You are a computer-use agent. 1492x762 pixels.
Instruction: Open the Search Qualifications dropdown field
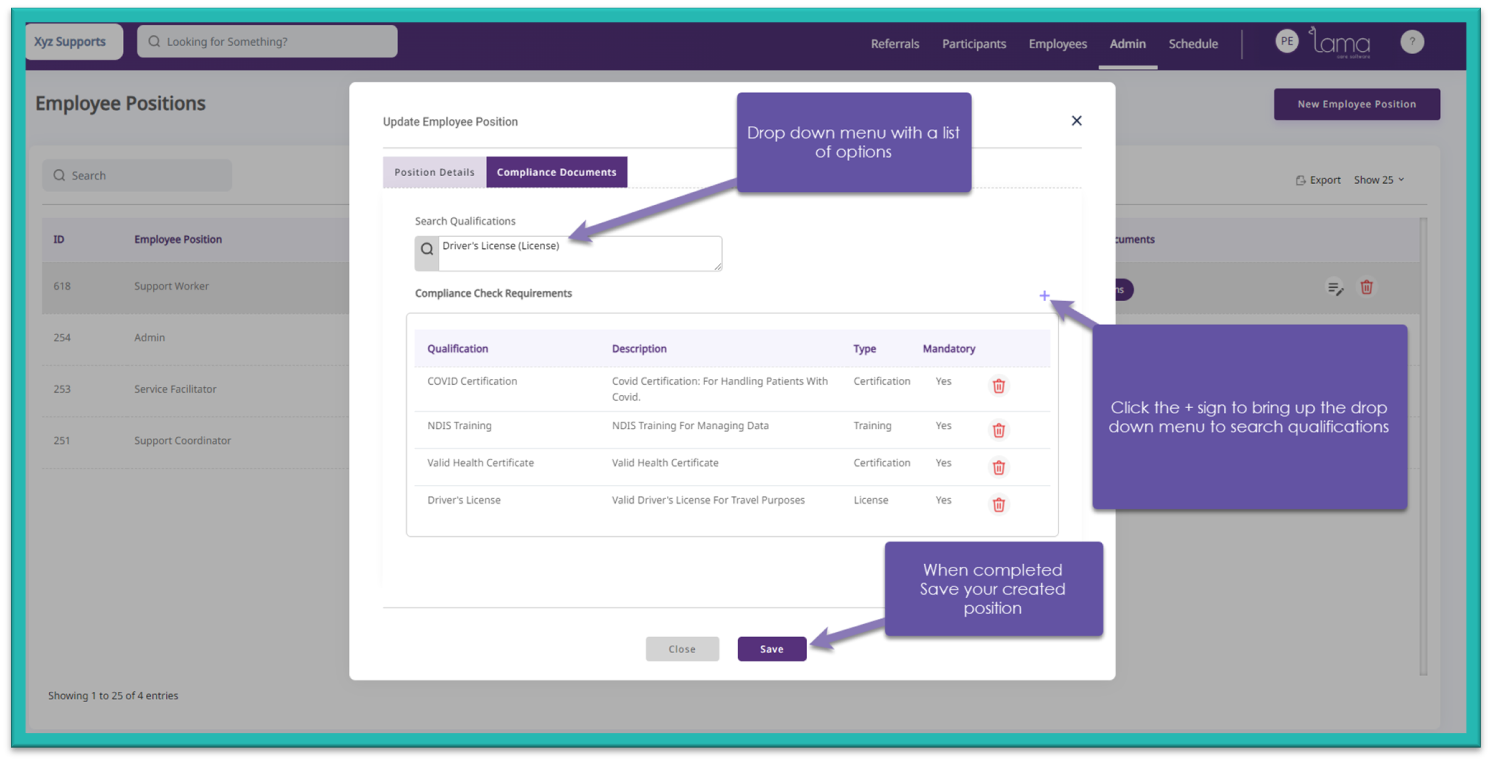(579, 253)
